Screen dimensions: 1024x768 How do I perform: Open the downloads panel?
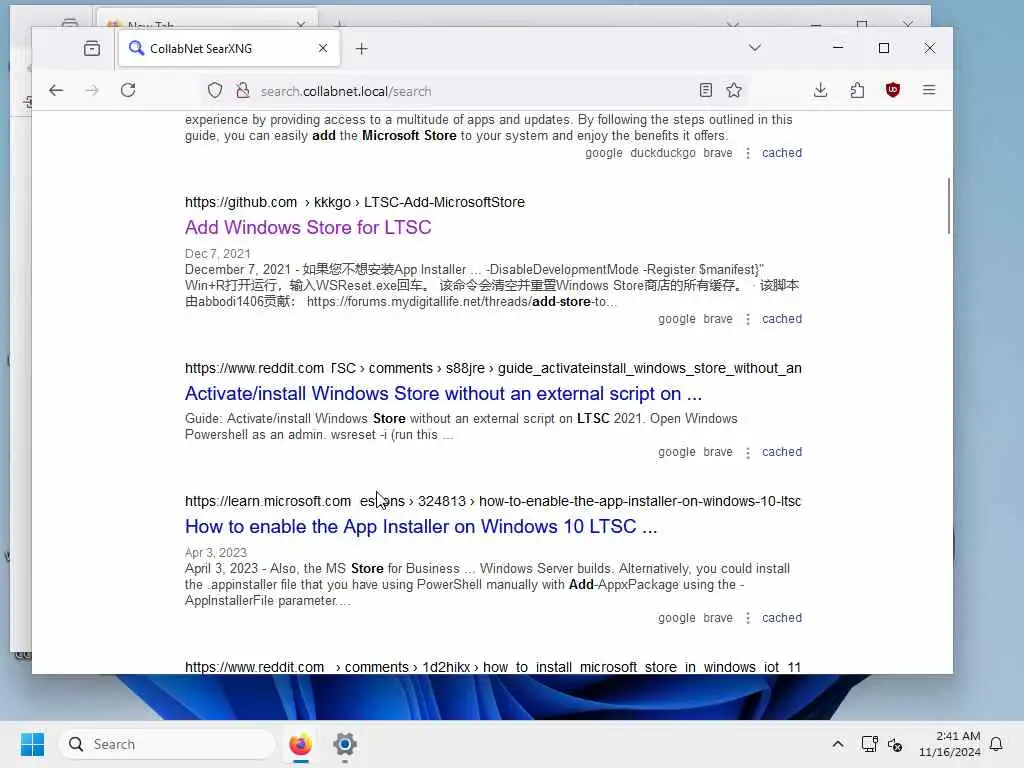click(x=821, y=90)
